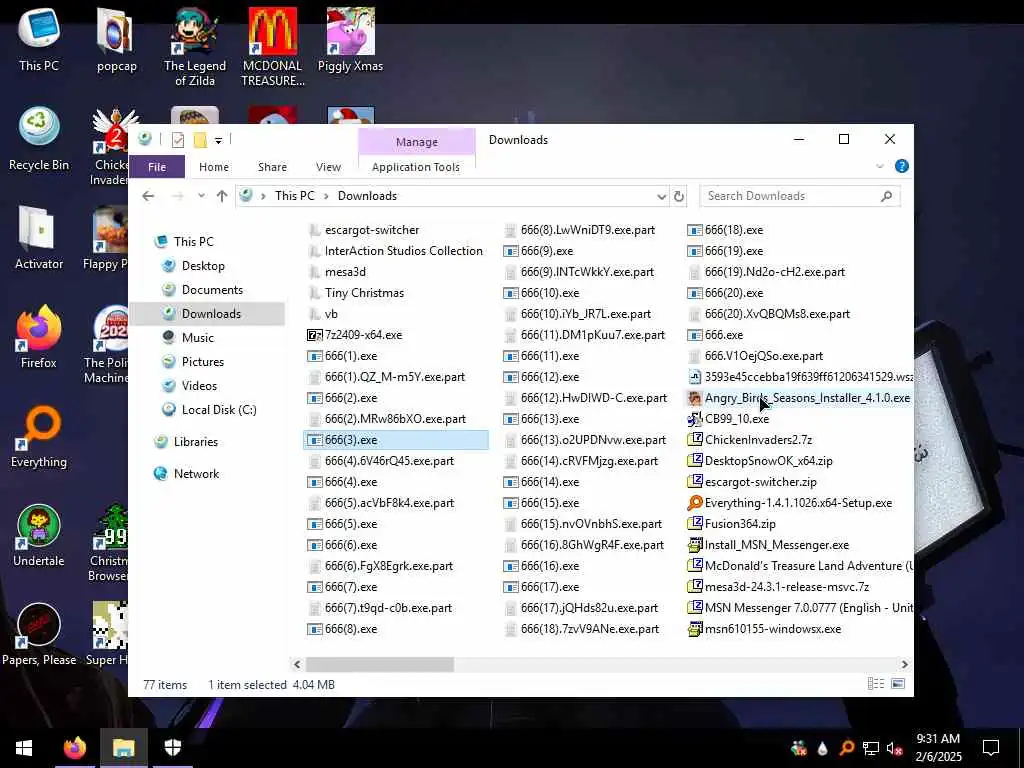Launch MCDONAL TREASURE desktop shortcut
The image size is (1024, 768).
[272, 47]
